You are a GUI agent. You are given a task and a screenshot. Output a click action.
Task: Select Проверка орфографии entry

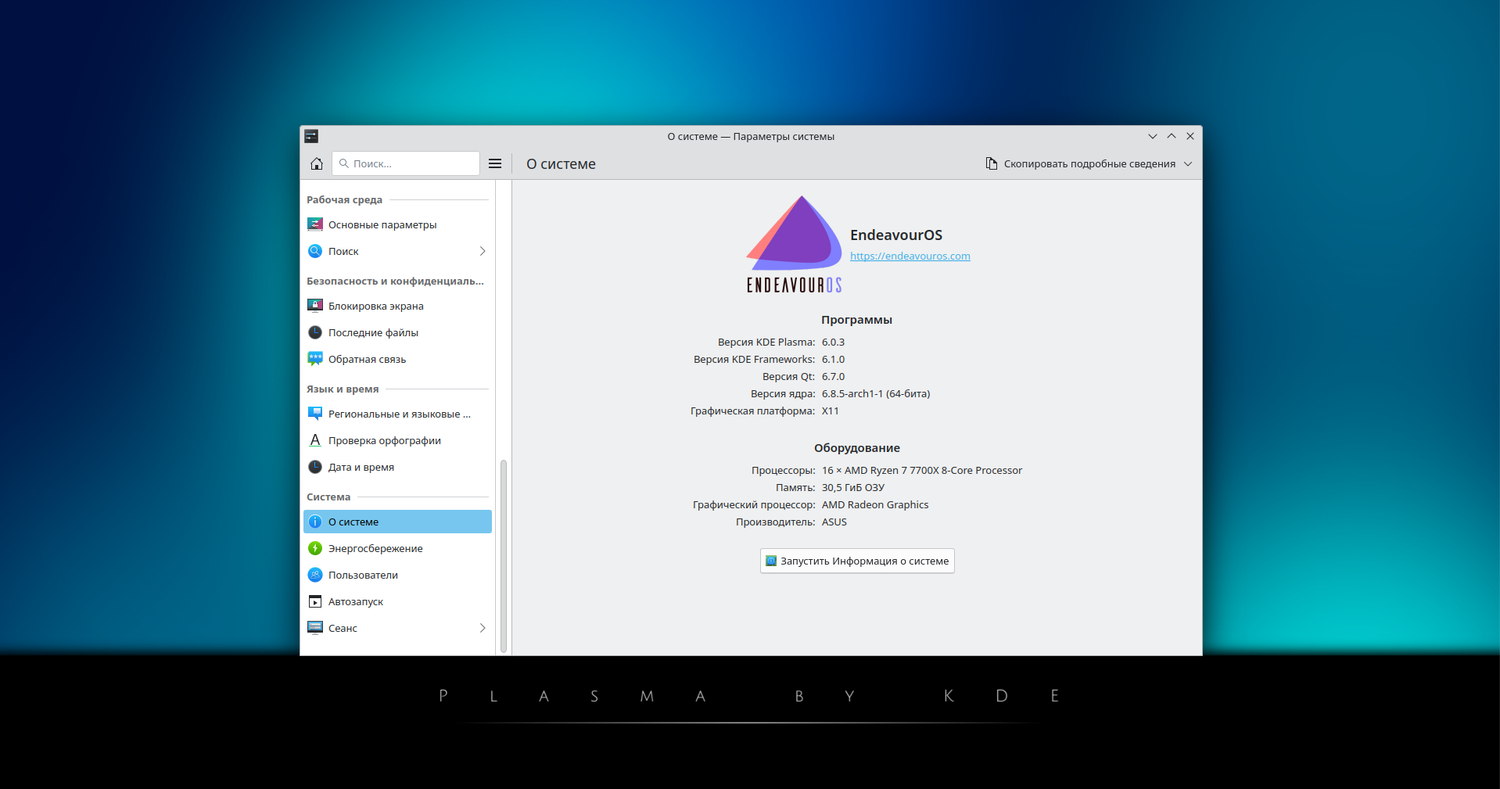[x=398, y=440]
